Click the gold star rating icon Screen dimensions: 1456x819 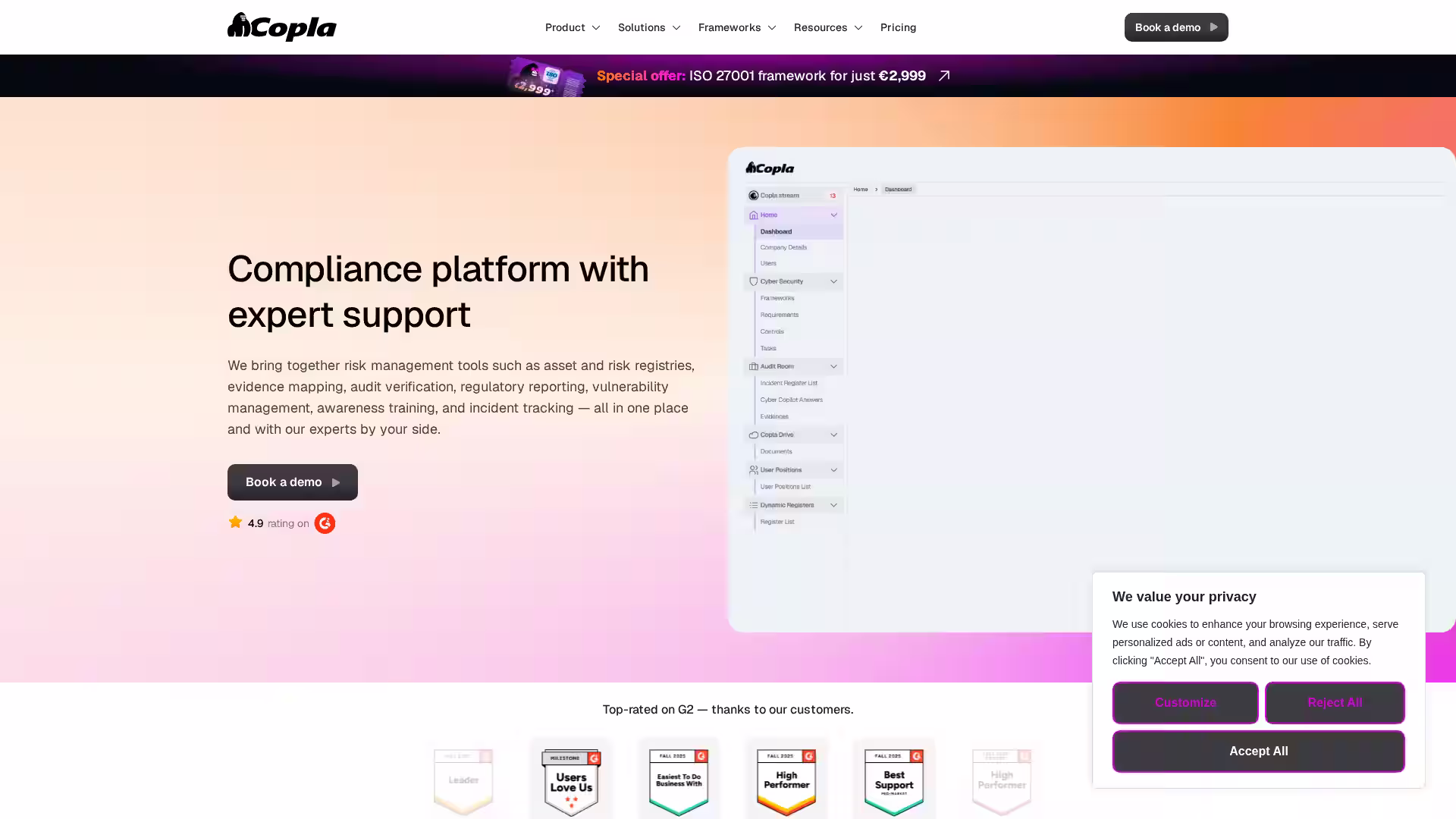tap(235, 522)
